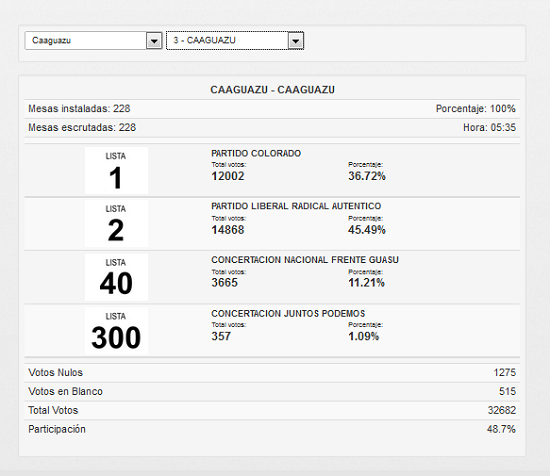Click PARTIDO LIBERAL RADICAL AUTENTICO heading
Image resolution: width=550 pixels, height=476 pixels.
click(296, 206)
